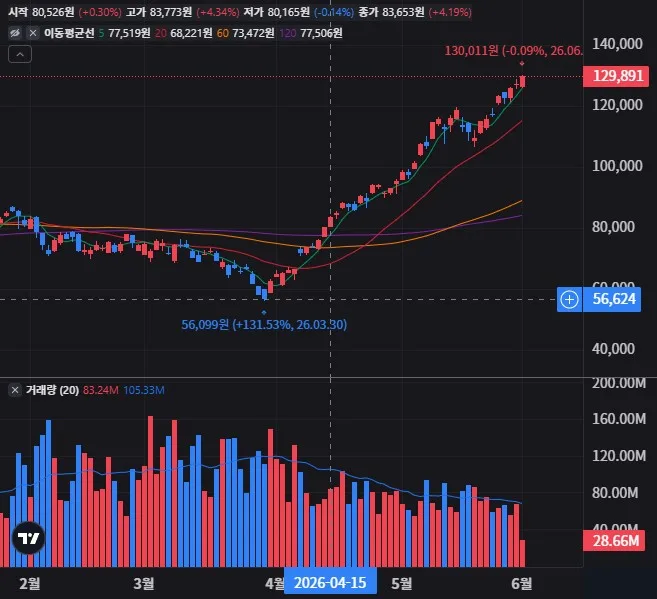Select the 129,891 current price label
657x599 pixels.
[616, 76]
